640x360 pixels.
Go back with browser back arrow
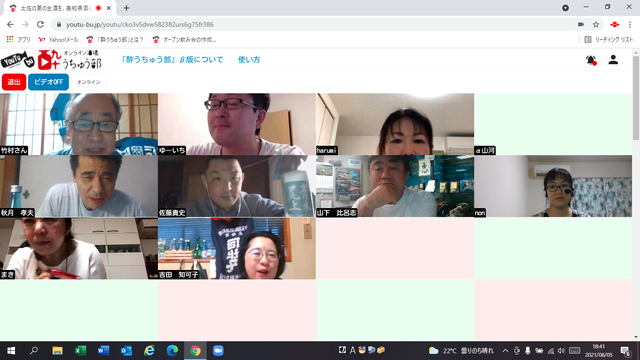point(10,24)
